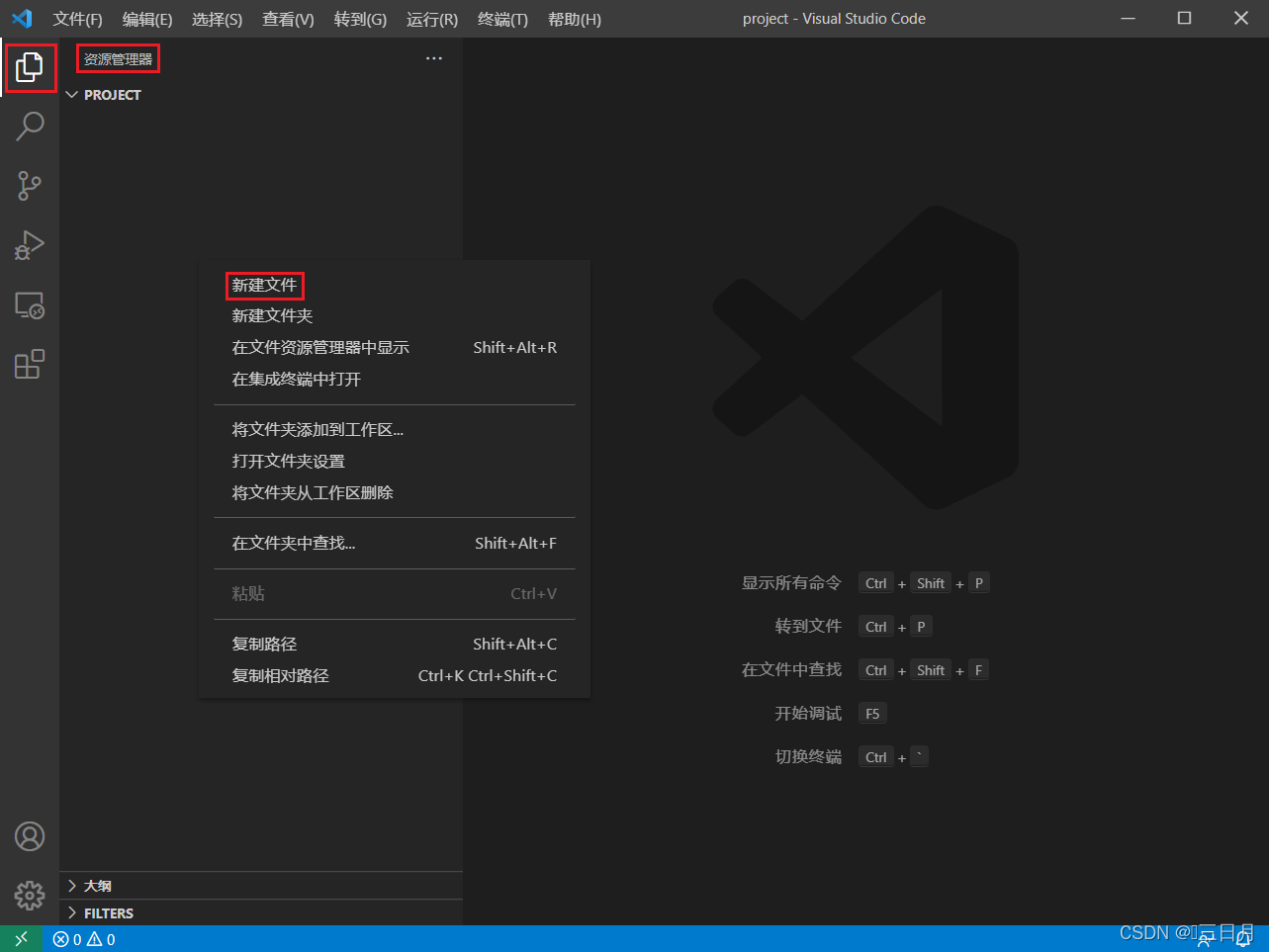
Task: Close the VS Code window
Action: coord(1241,19)
